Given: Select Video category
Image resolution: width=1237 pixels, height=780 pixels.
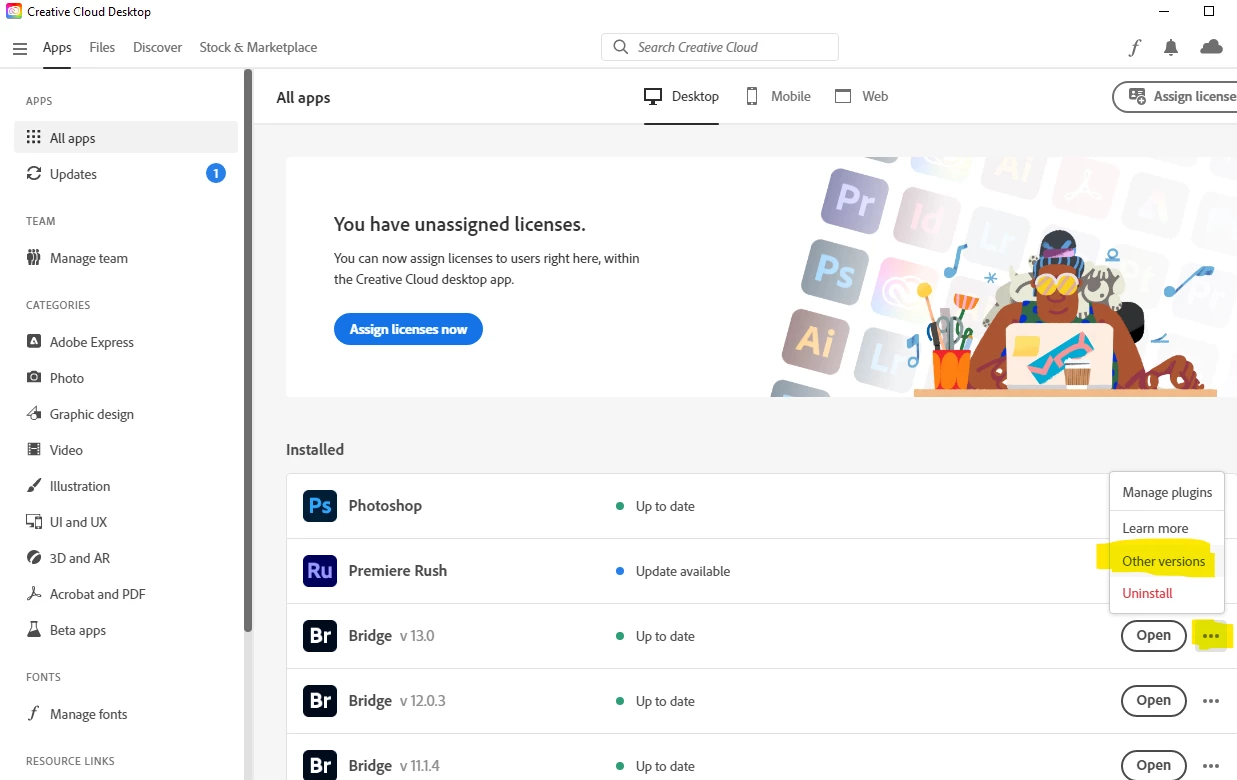Looking at the screenshot, I should 126,450.
